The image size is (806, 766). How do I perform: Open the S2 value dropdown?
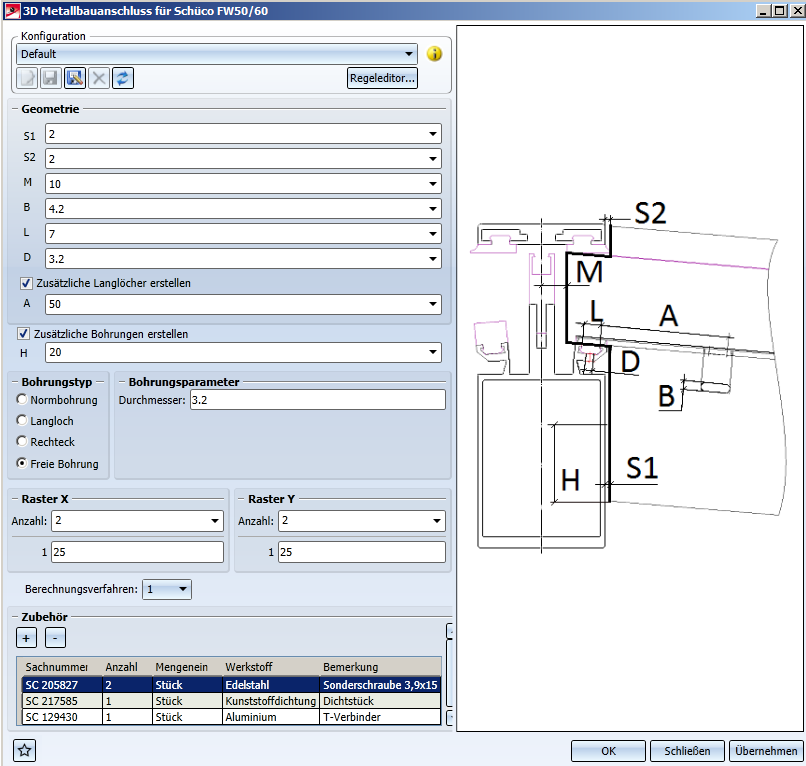(x=433, y=159)
